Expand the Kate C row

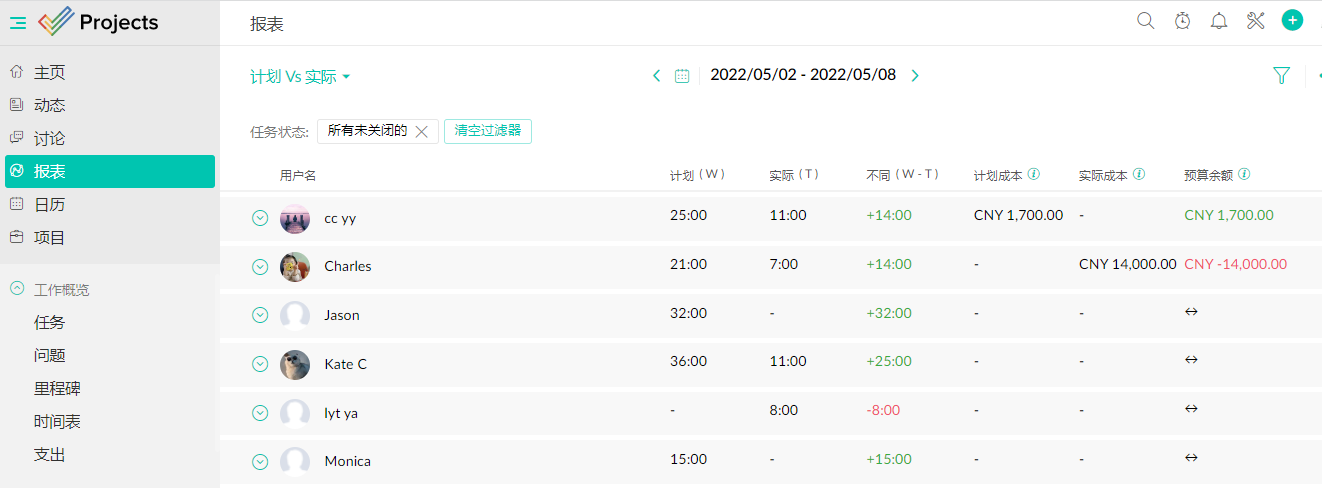pyautogui.click(x=260, y=364)
